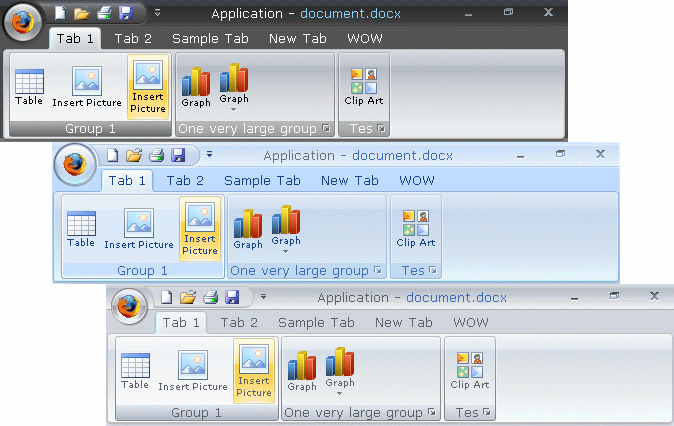Switch to the WOW tab in the blue window
674x426 pixels.
coord(417,180)
